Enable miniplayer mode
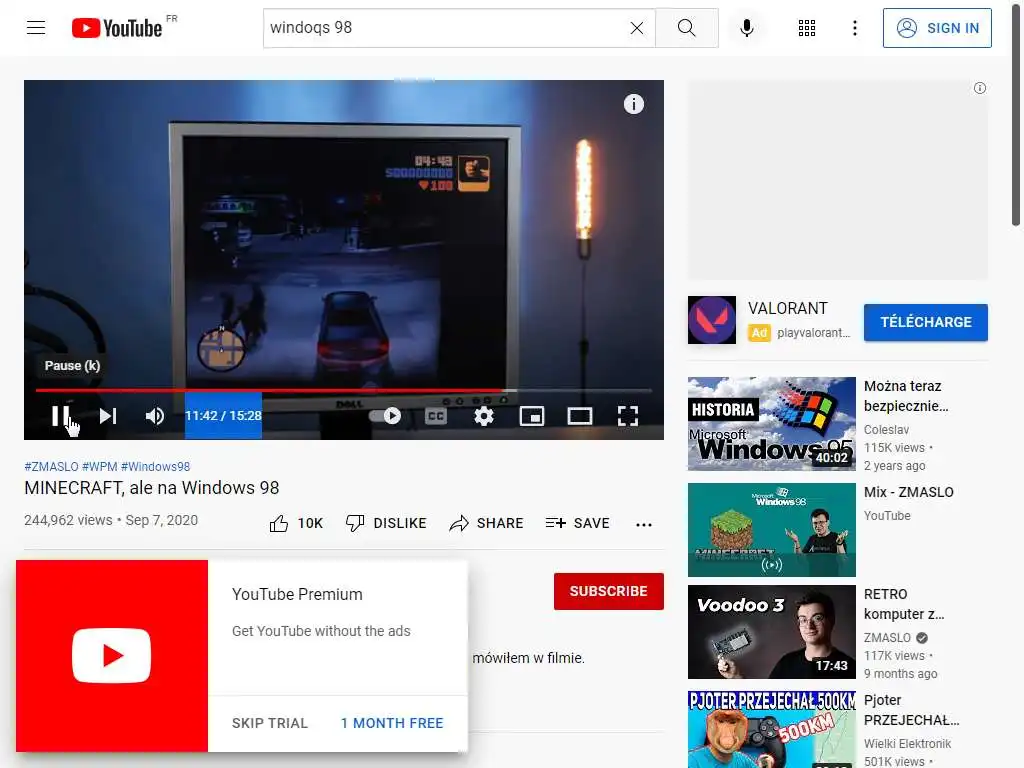Image resolution: width=1024 pixels, height=768 pixels. 532,416
